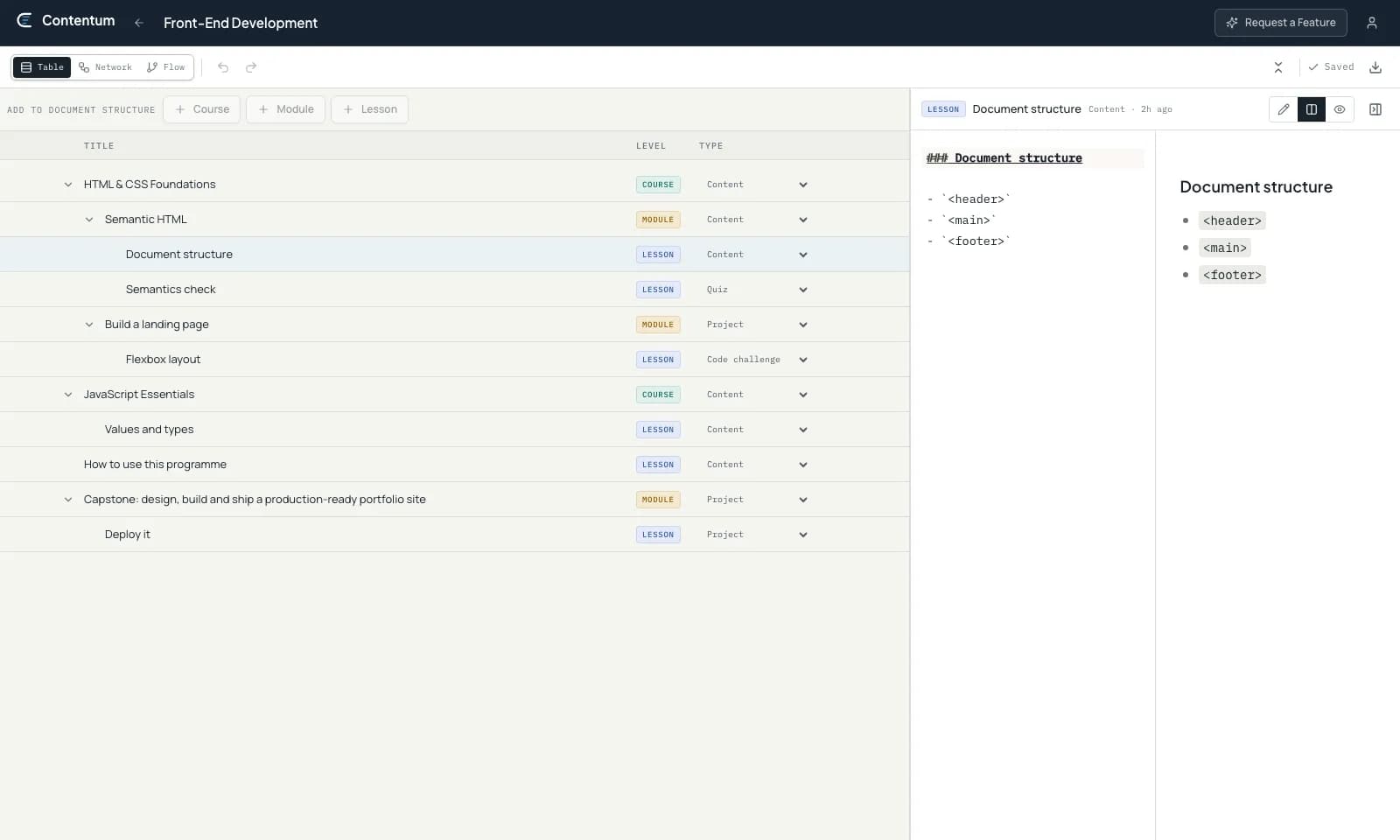Image resolution: width=1400 pixels, height=840 pixels.
Task: Click the Contentum logo icon
Action: [24, 21]
